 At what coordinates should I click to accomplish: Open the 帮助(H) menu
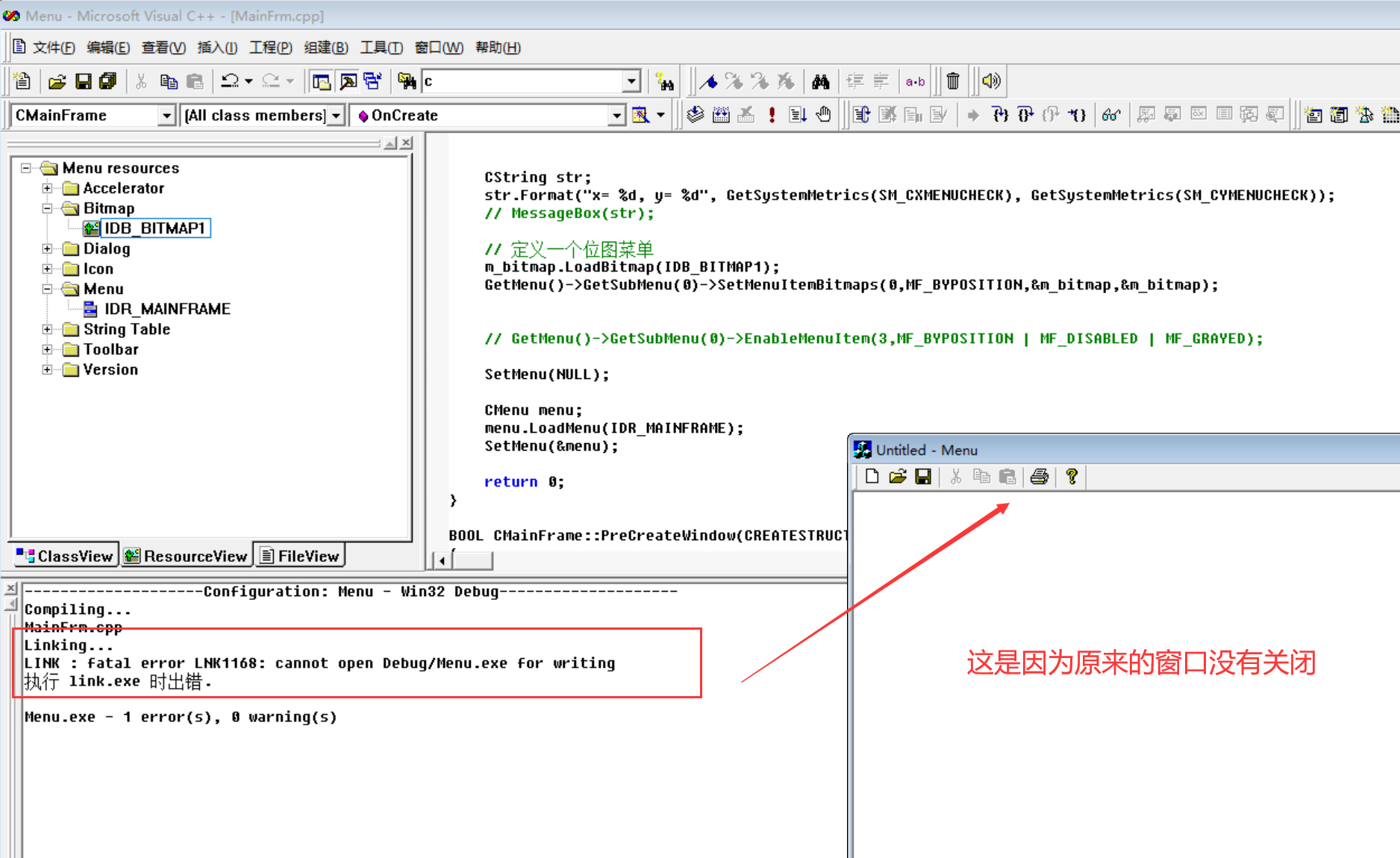coord(499,48)
